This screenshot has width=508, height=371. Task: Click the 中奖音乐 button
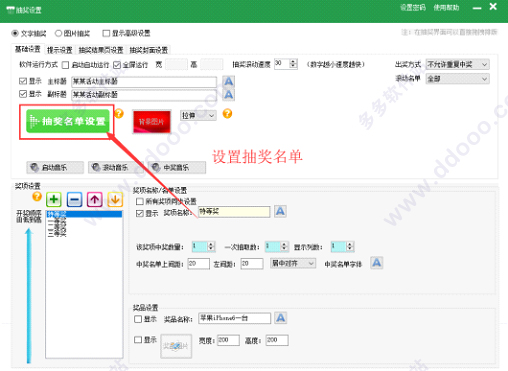pyautogui.click(x=177, y=167)
